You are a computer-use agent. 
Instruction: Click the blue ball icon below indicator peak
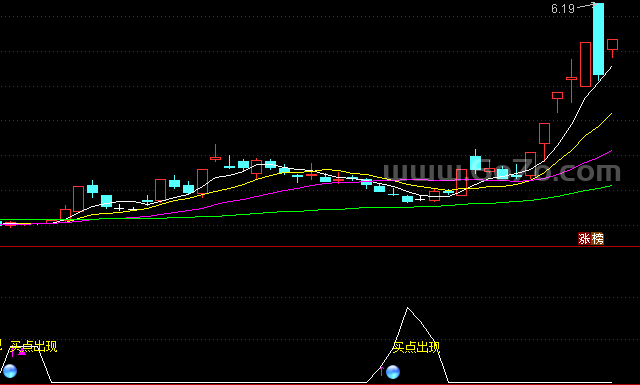click(x=393, y=372)
